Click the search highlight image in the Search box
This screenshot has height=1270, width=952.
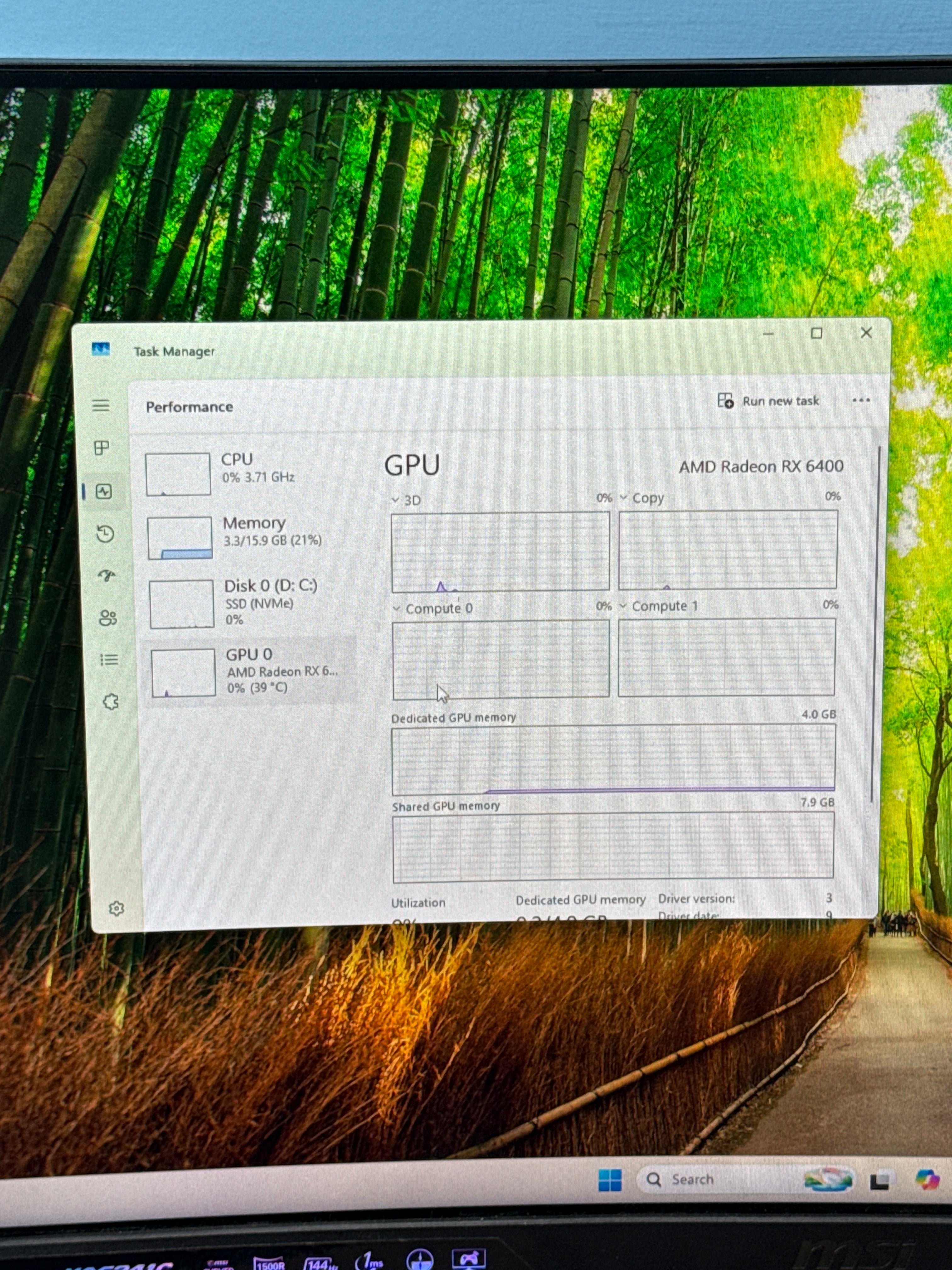point(828,1180)
